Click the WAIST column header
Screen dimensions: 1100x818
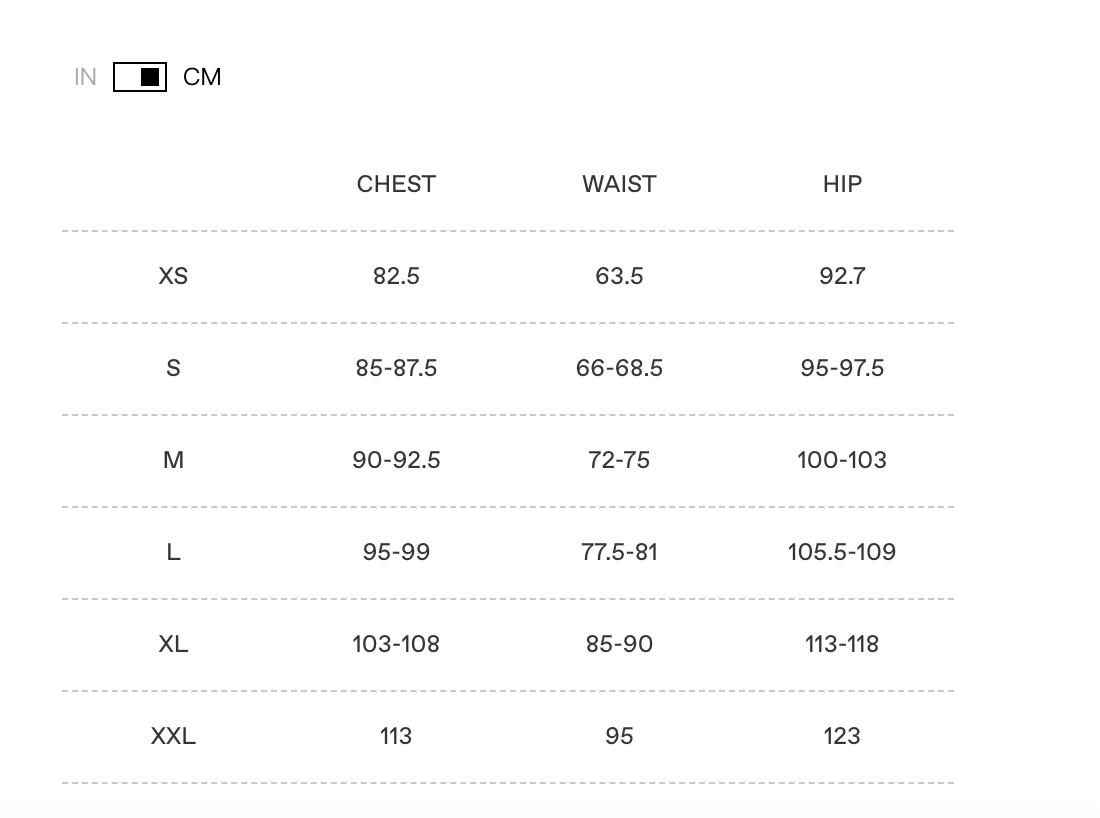tap(619, 184)
